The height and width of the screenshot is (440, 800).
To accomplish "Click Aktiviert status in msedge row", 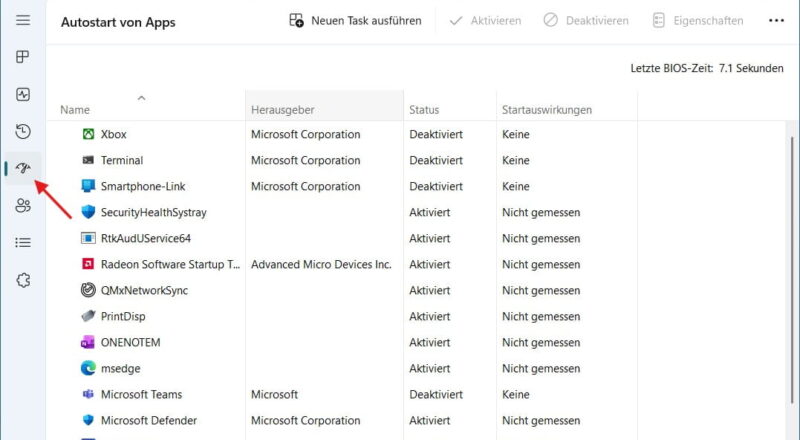I will (430, 368).
